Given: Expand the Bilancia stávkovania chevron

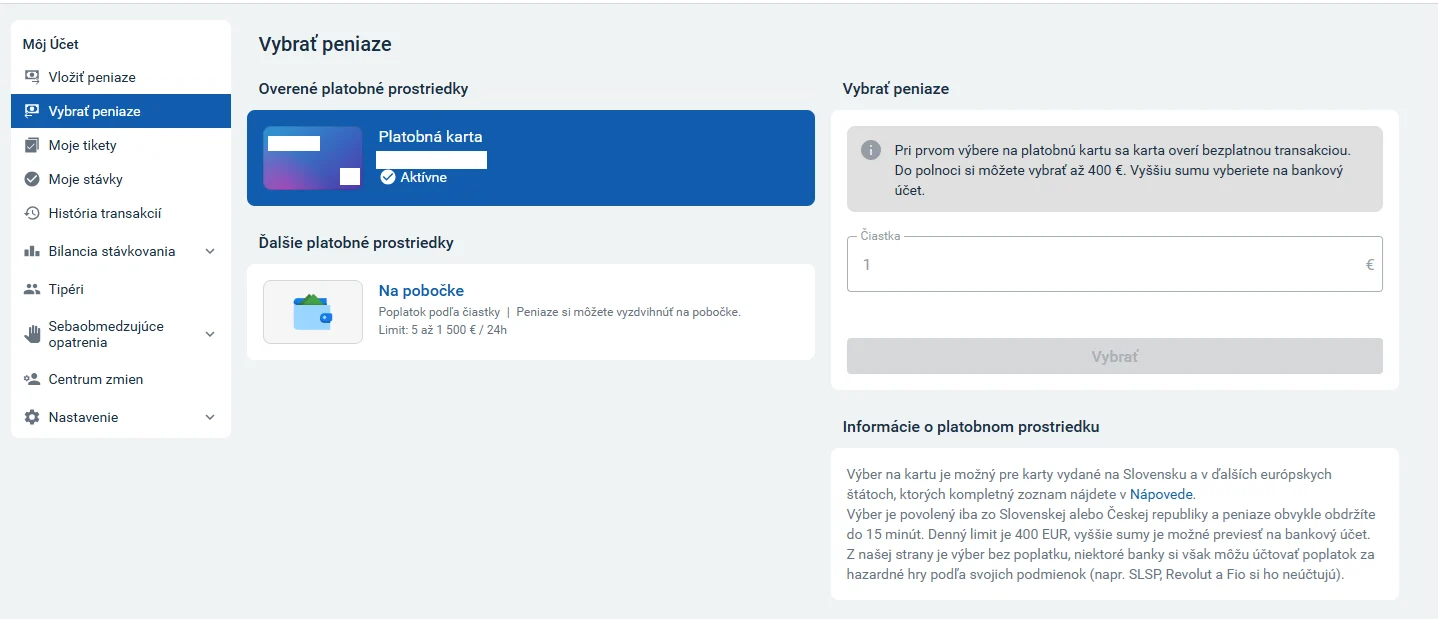Looking at the screenshot, I should [x=210, y=251].
